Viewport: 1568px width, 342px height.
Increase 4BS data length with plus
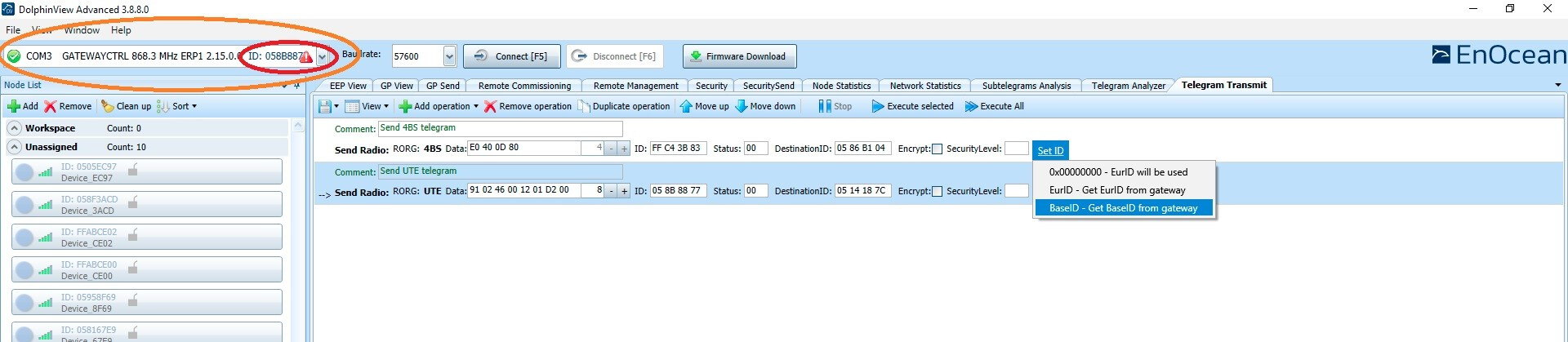coord(624,149)
